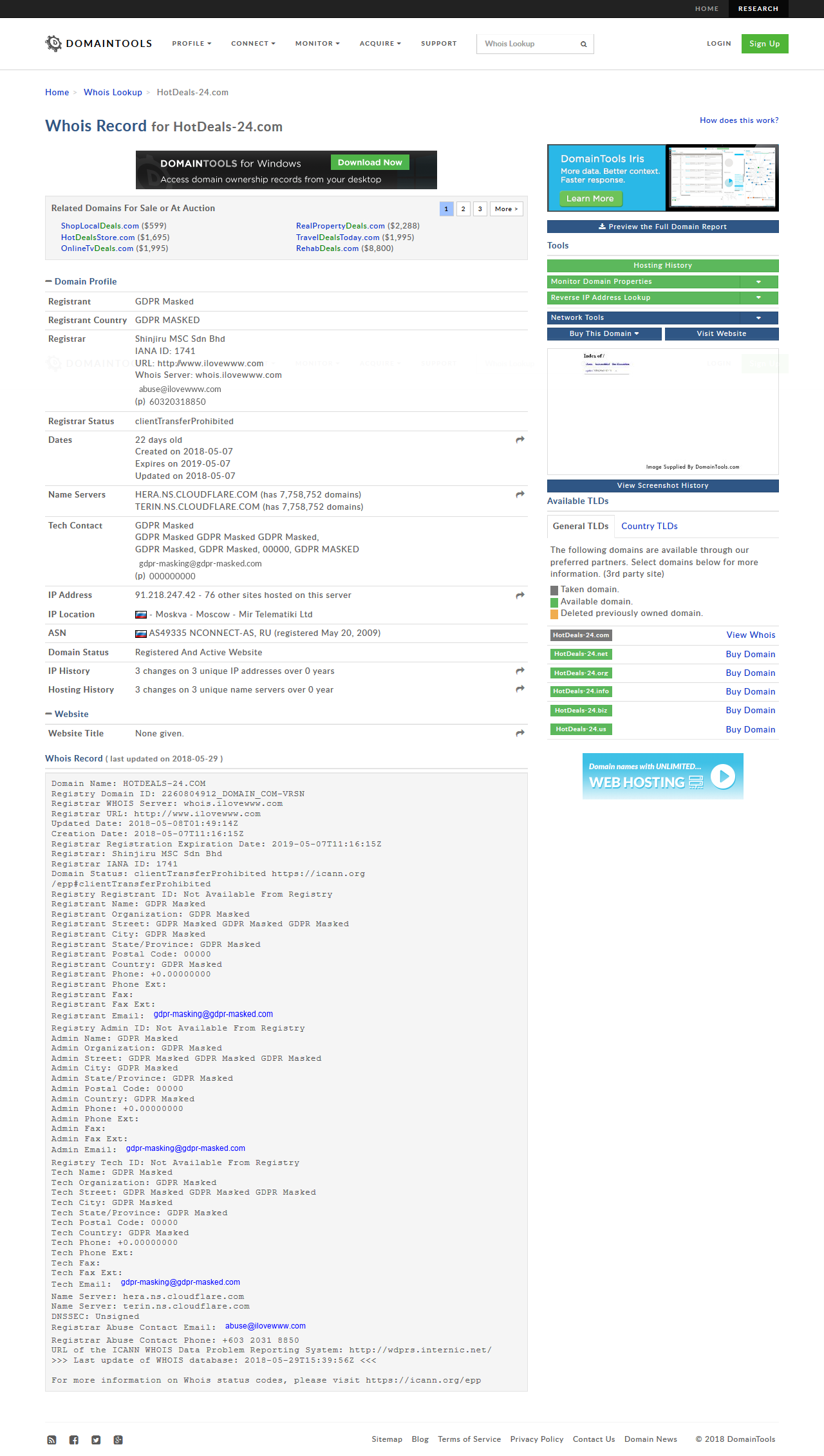Click More in related domains pagination
This screenshot has height=1456, width=824.
pyautogui.click(x=507, y=209)
